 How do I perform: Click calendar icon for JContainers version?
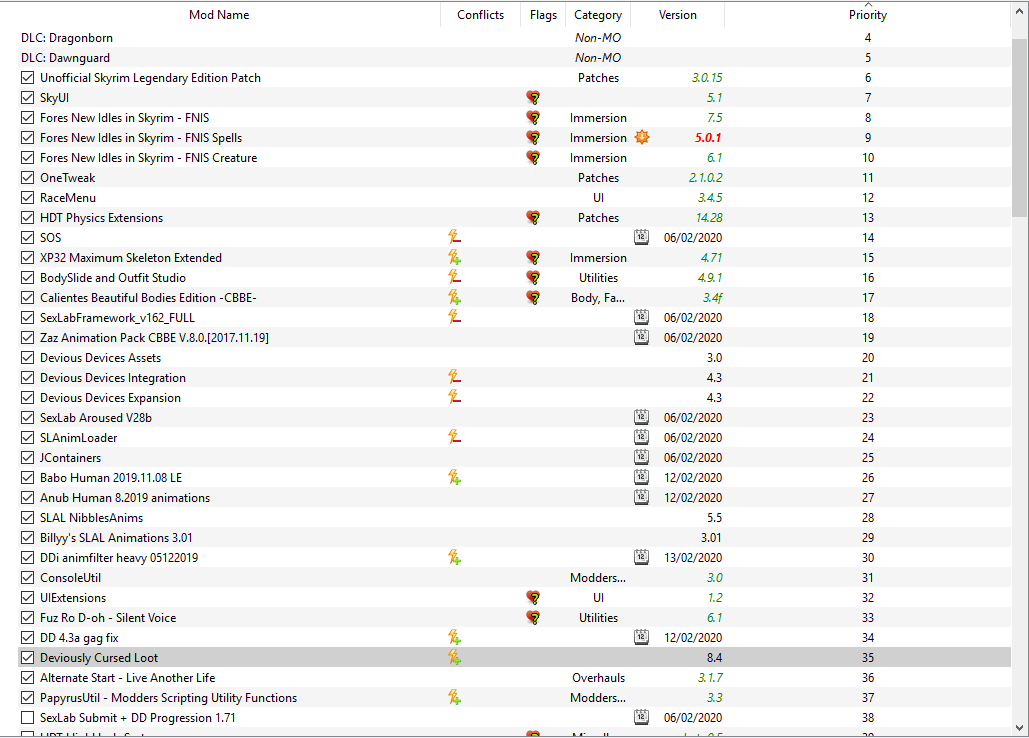coord(641,457)
